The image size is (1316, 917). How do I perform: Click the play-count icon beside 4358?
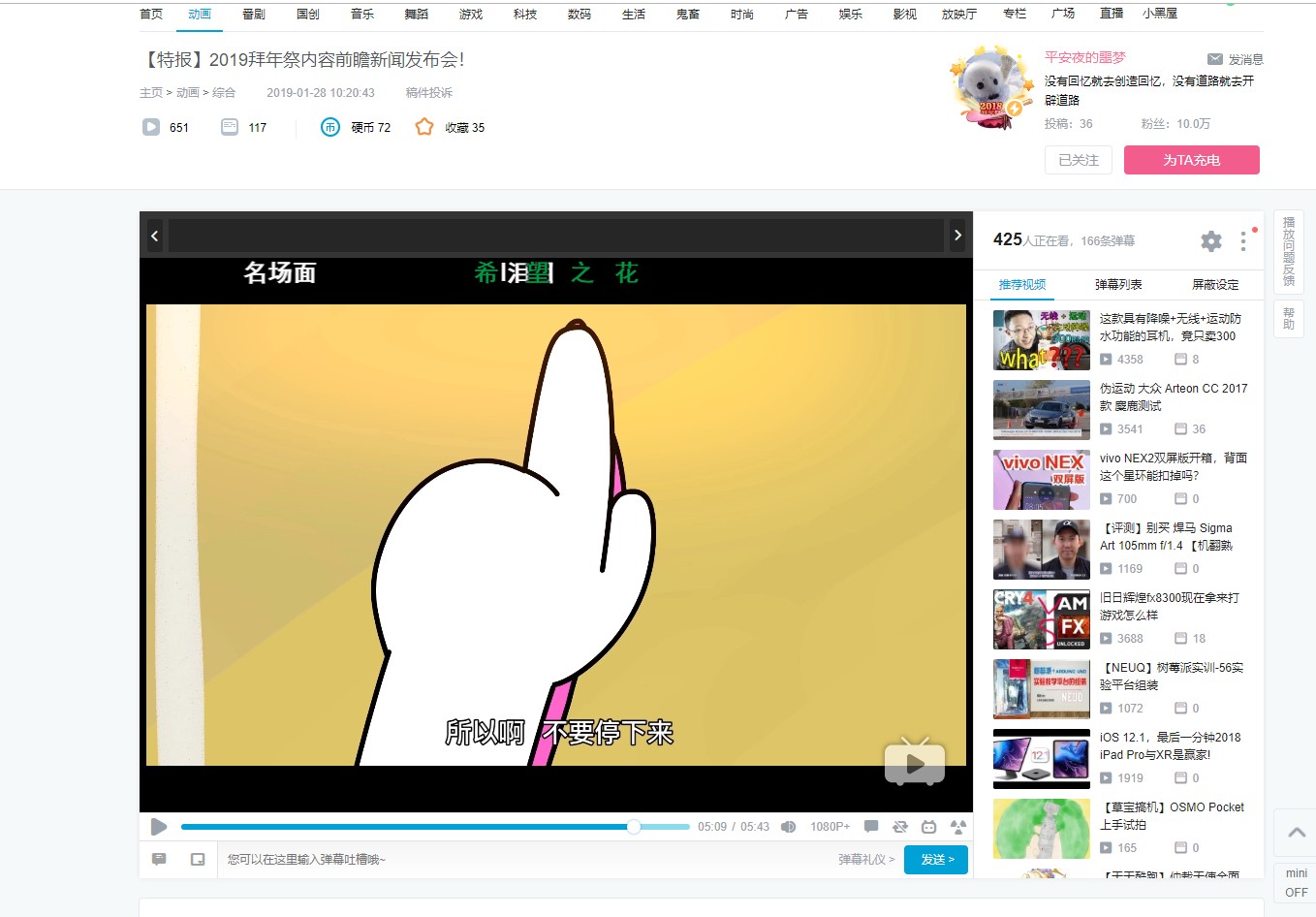(1106, 359)
